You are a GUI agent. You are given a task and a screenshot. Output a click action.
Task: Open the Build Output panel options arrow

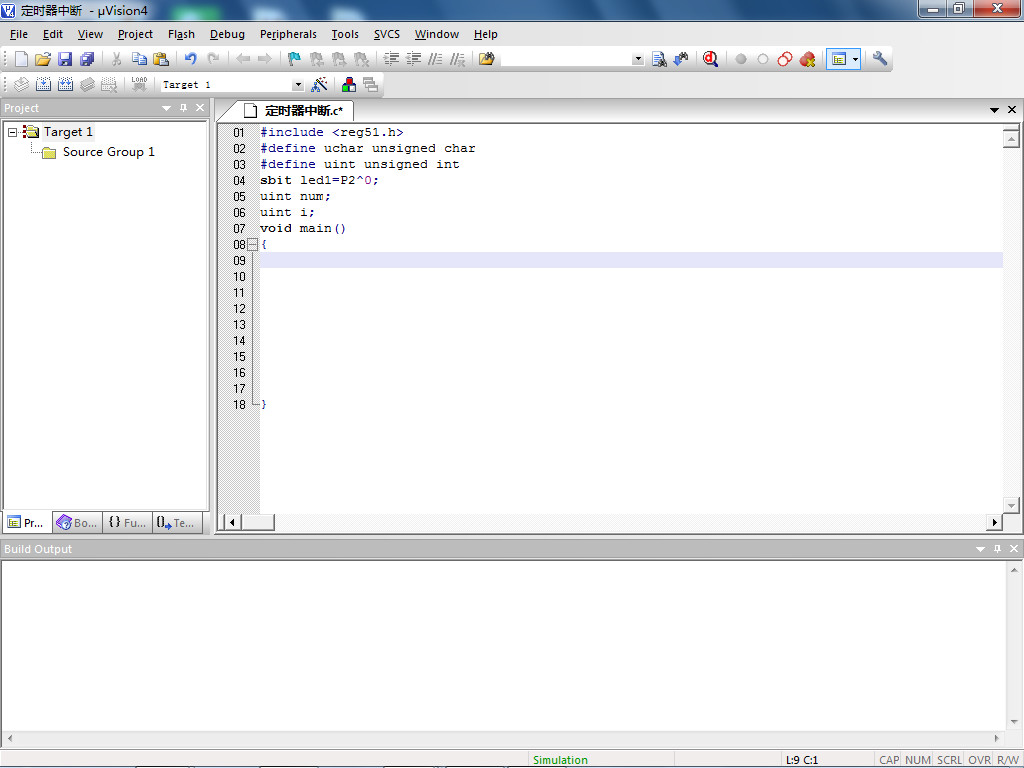980,549
